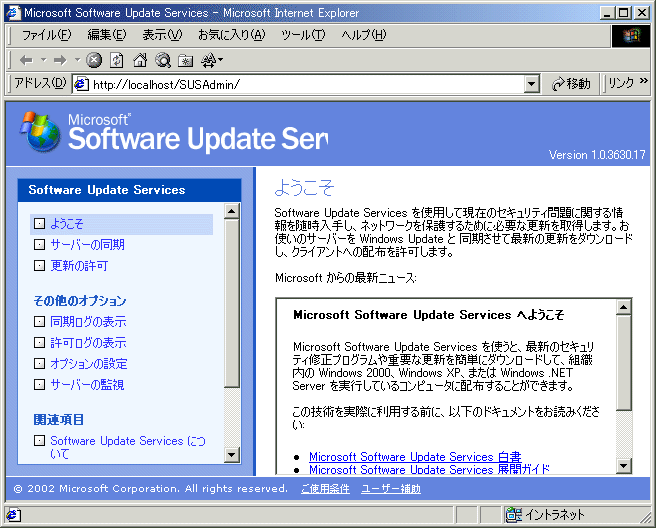
Task: Open 更新の許可 navigation link
Action: click(79, 266)
